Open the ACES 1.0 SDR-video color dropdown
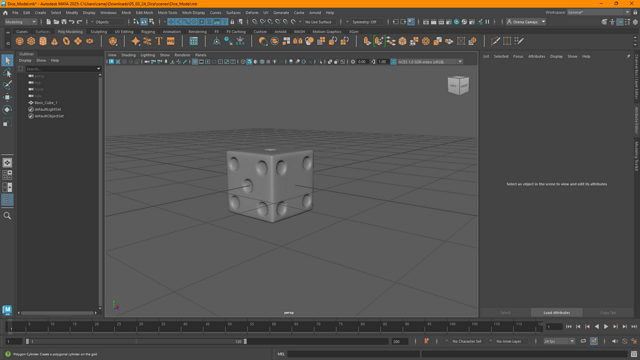 coord(430,62)
